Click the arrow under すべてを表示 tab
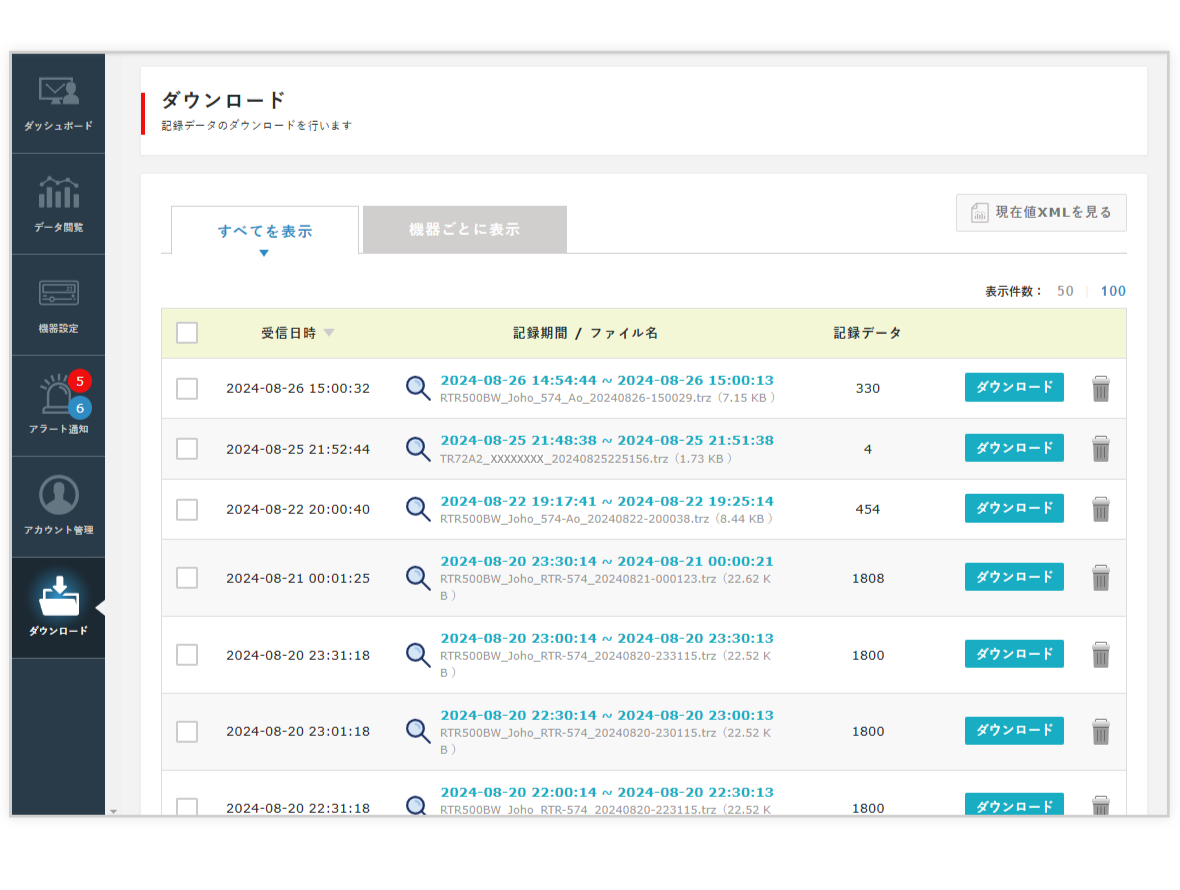Viewport: 1180px width, 890px height. [264, 253]
